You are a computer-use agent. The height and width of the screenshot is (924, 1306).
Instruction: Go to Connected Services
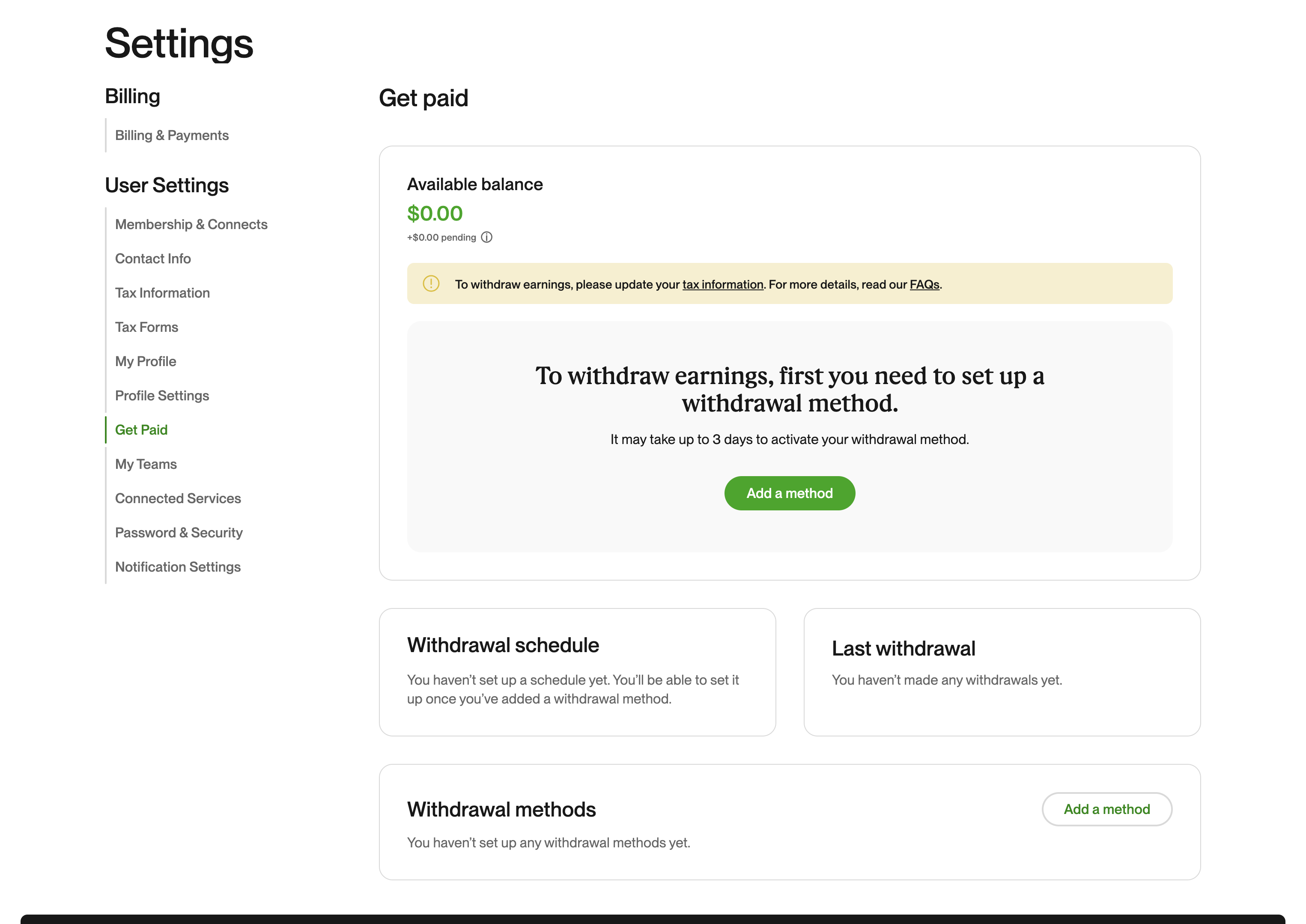pos(178,498)
